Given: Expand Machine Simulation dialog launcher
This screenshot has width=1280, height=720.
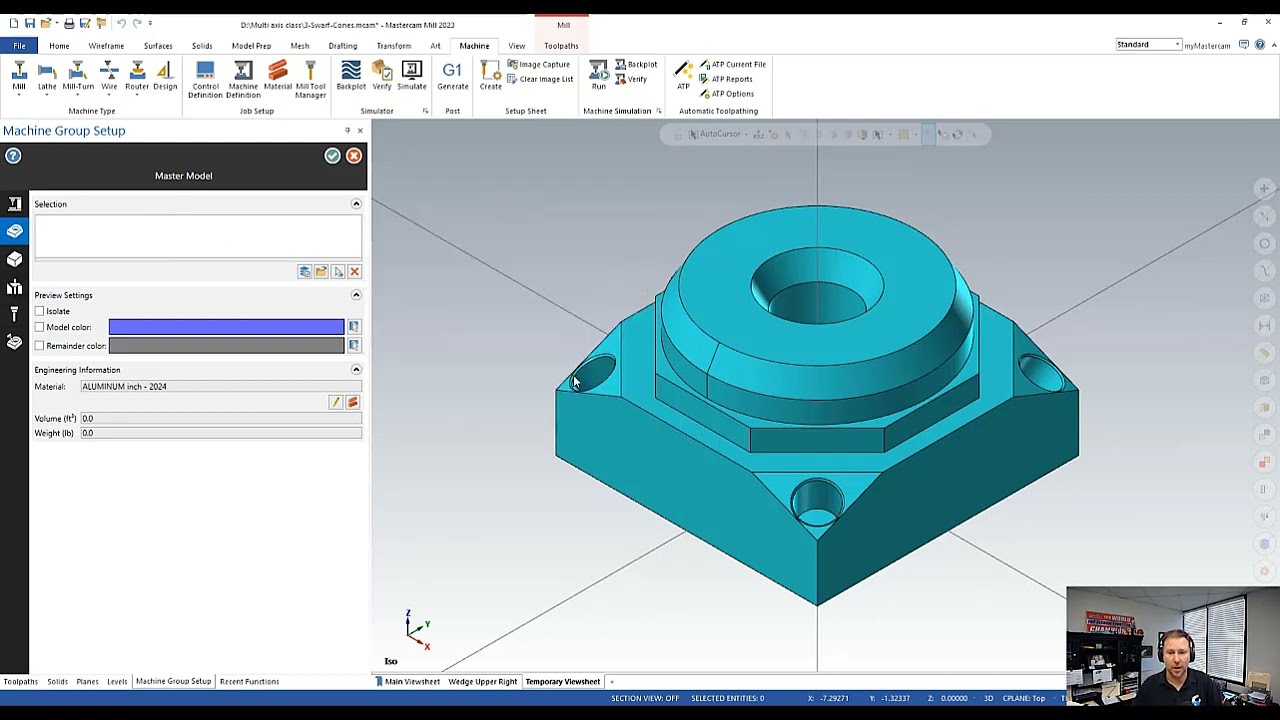Looking at the screenshot, I should point(658,111).
